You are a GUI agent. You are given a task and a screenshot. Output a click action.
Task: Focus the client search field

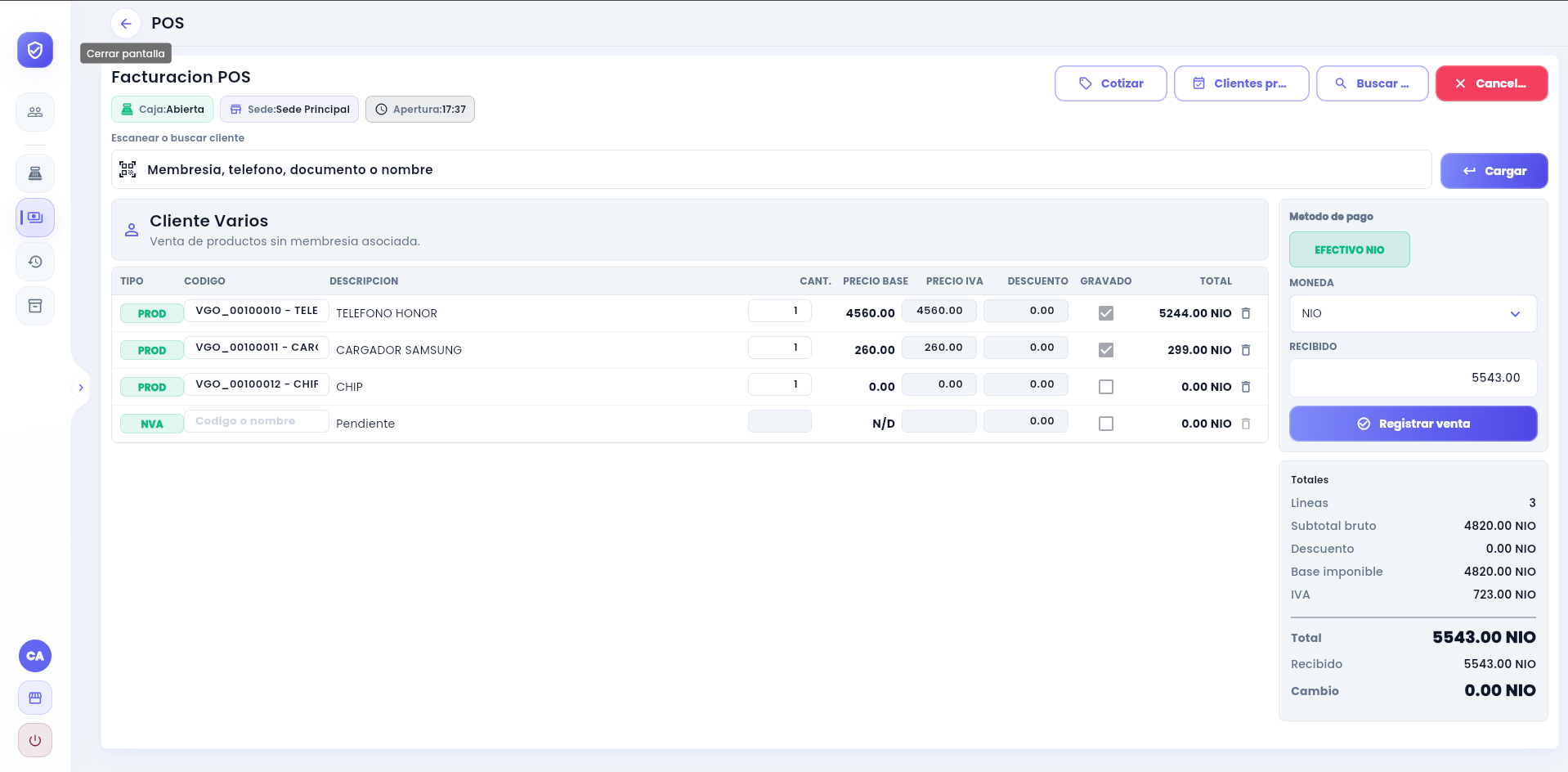[772, 169]
